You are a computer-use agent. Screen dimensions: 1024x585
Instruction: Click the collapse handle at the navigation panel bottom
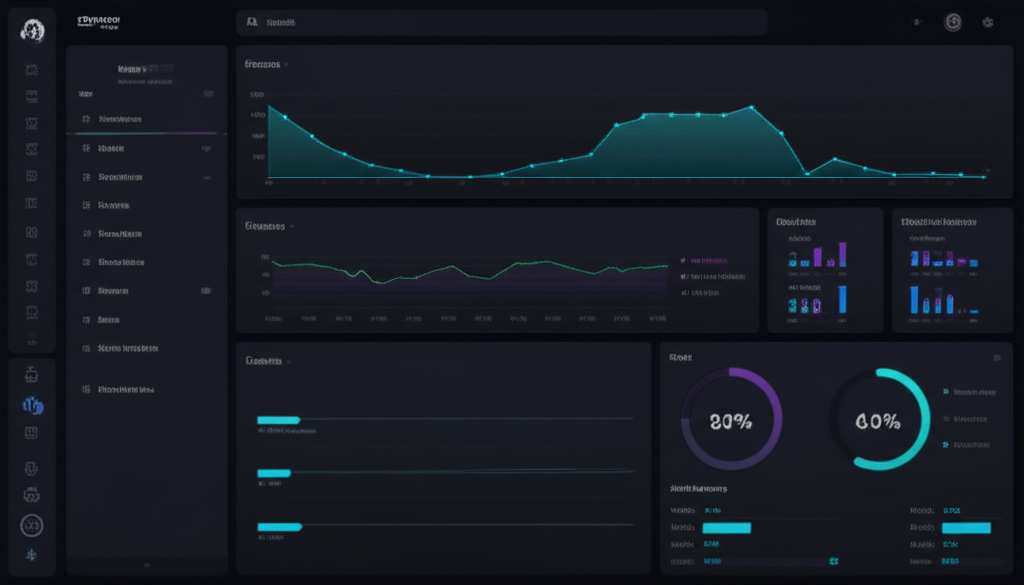coord(146,565)
